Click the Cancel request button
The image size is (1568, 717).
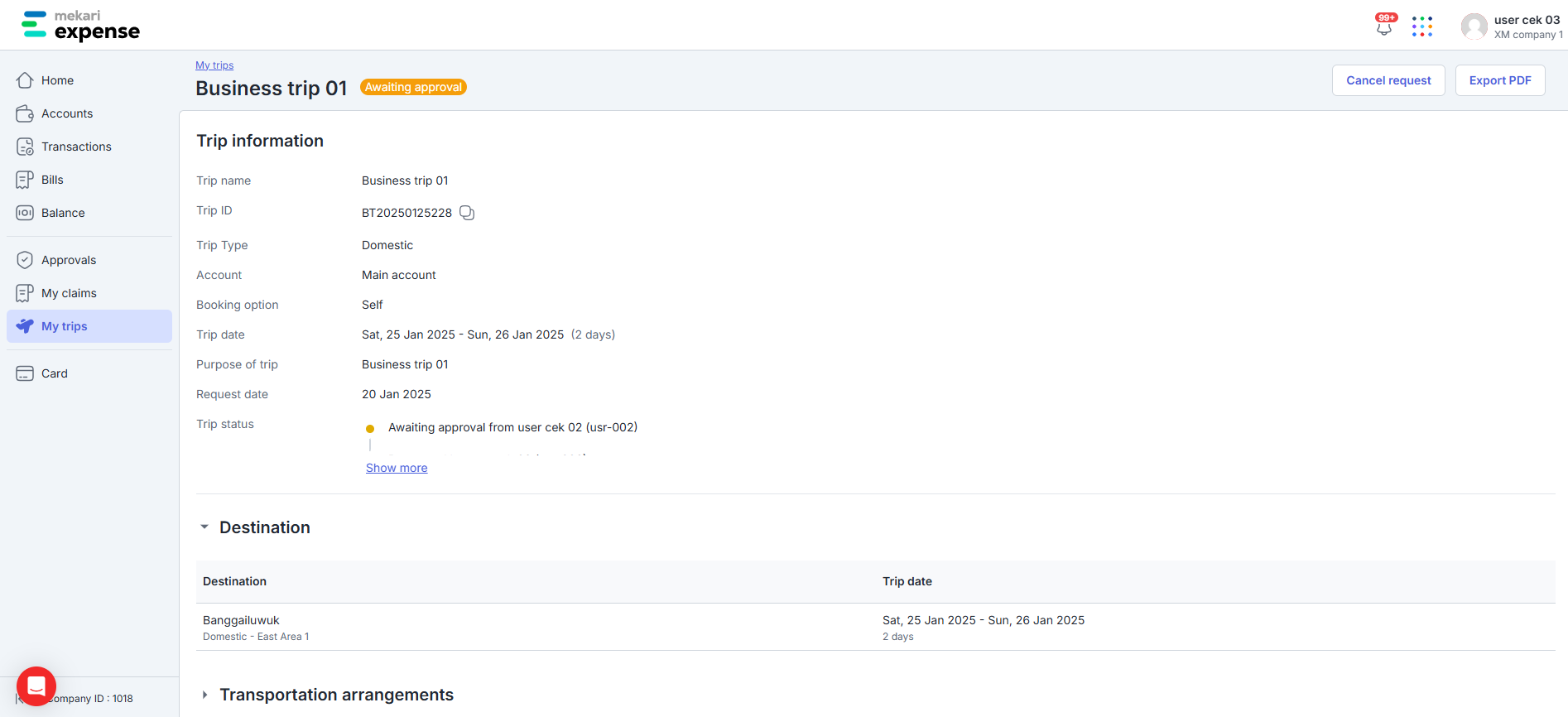tap(1388, 80)
